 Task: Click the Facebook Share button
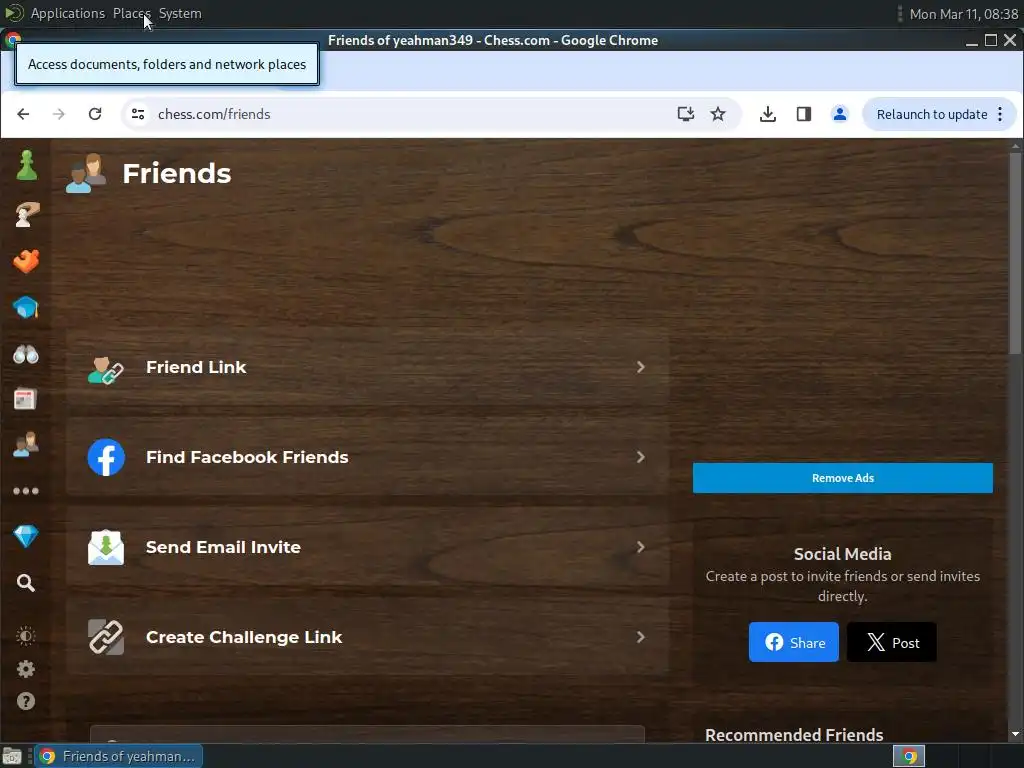point(793,643)
